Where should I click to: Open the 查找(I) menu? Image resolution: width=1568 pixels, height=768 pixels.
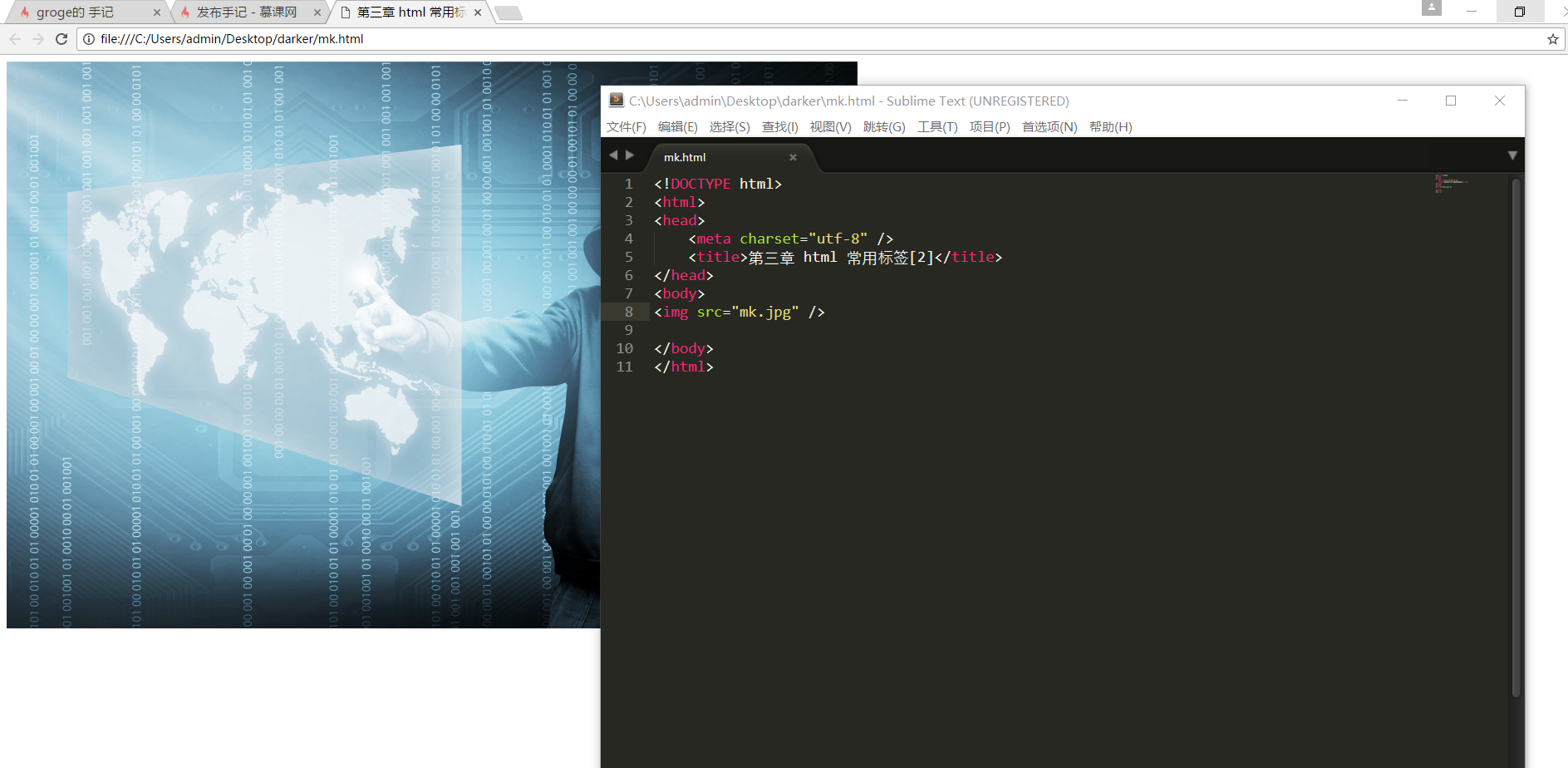point(780,127)
